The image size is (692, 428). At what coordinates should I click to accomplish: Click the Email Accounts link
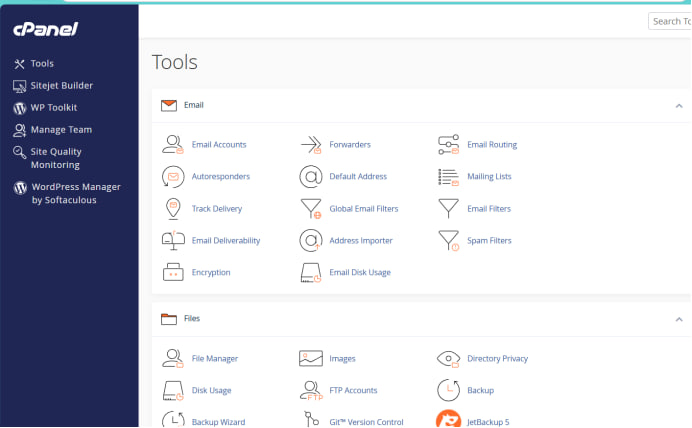coord(219,145)
